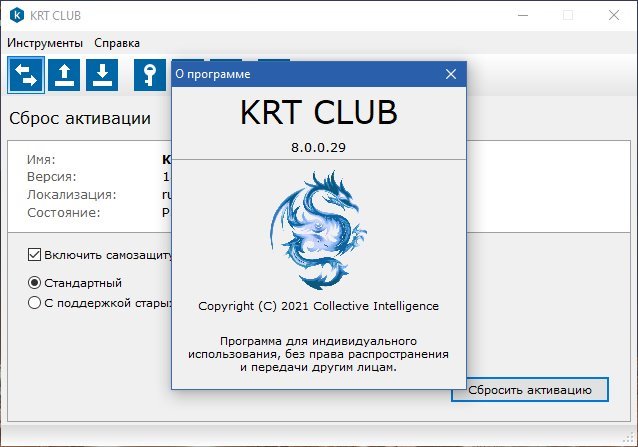Click the Сброс активации heading
The image size is (638, 447).
pyautogui.click(x=80, y=119)
